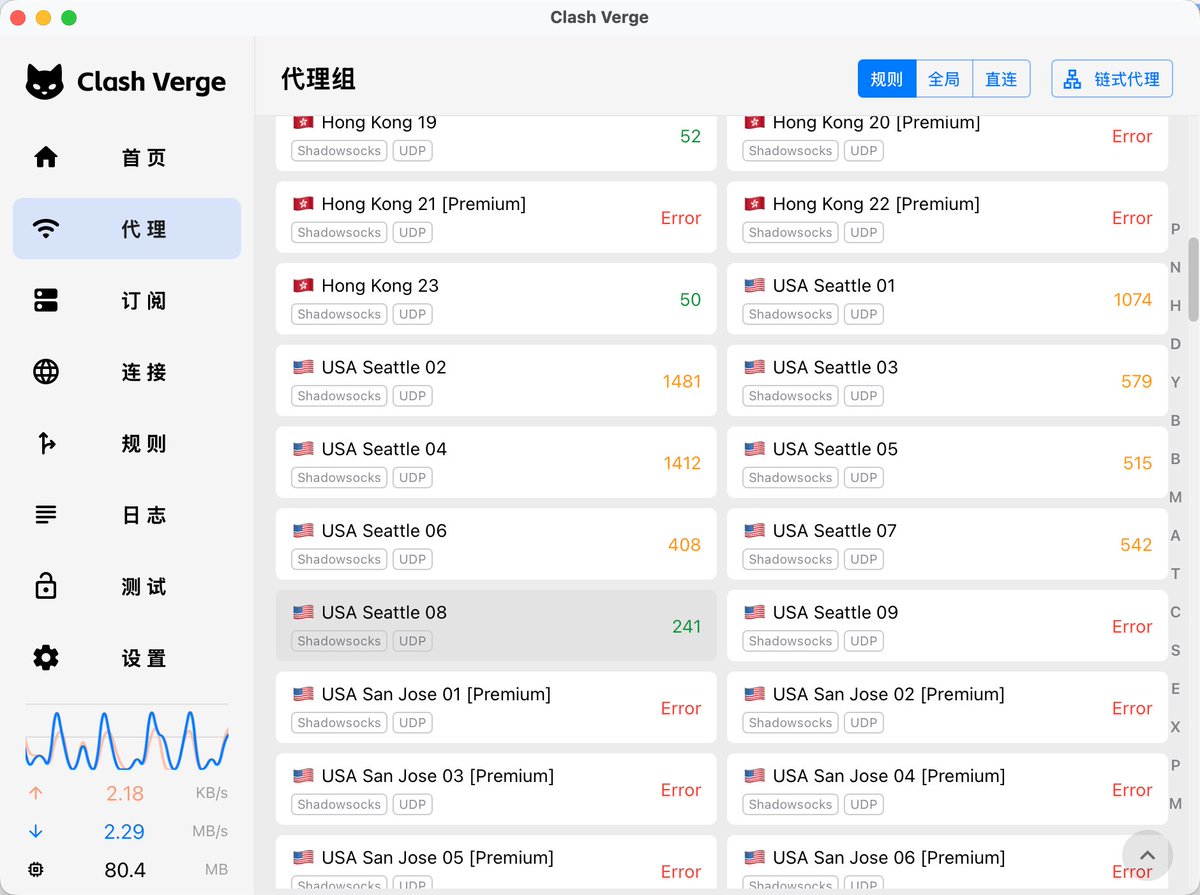This screenshot has width=1200, height=895.
Task: Jump to group T in index
Action: tap(1176, 574)
